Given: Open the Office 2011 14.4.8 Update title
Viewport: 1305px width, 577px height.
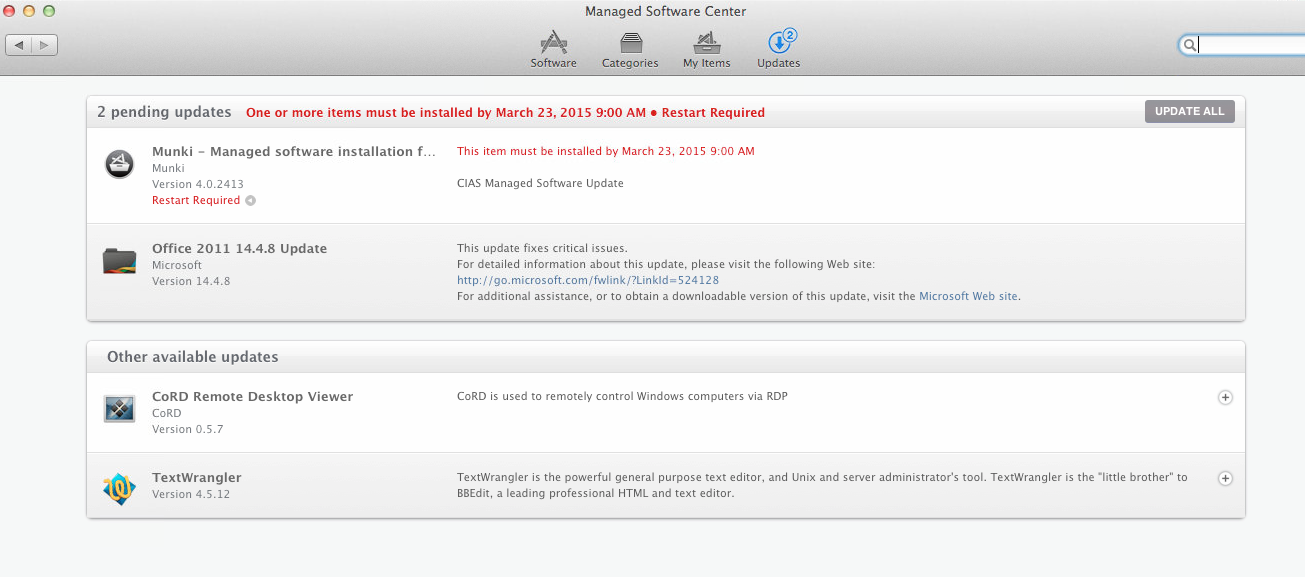Looking at the screenshot, I should coord(239,249).
